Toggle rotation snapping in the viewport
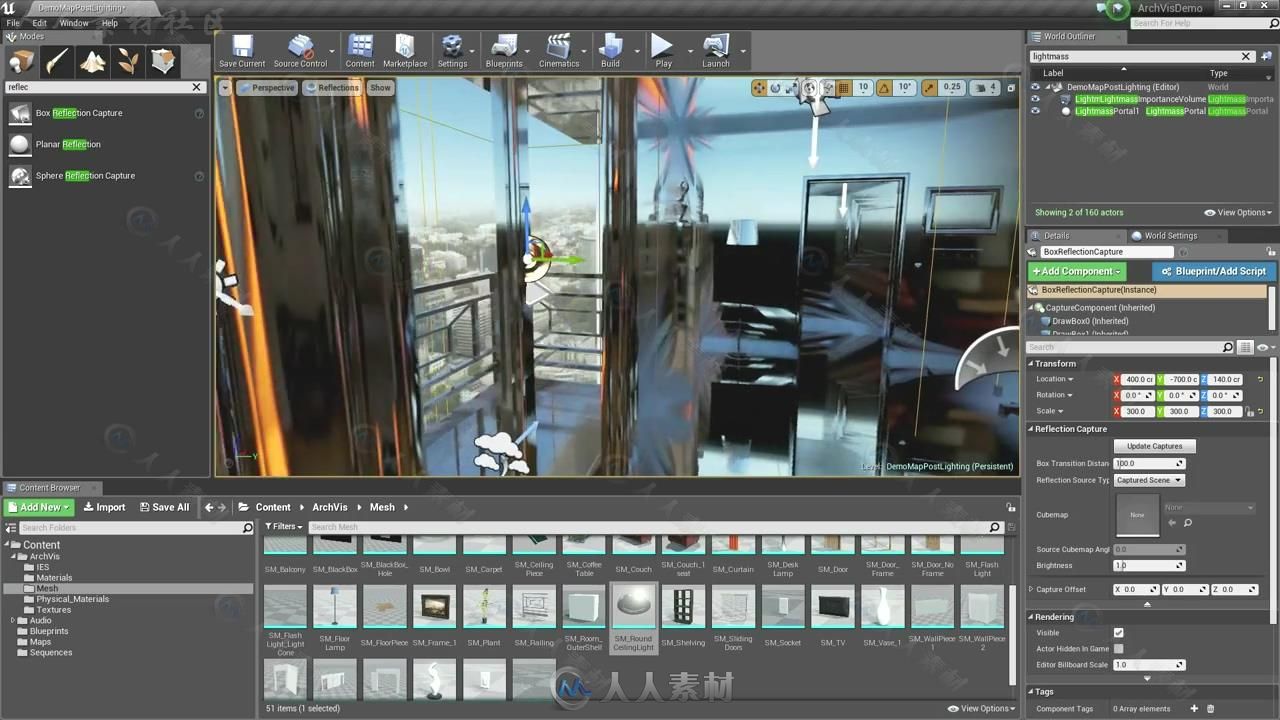Screen dimensions: 1280x720 point(884,88)
